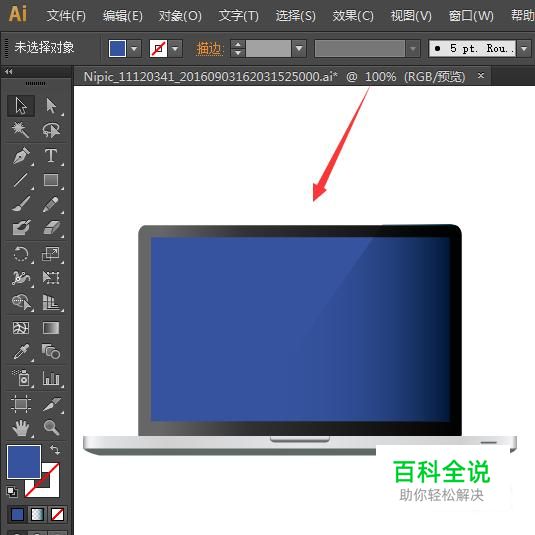The image size is (535, 535).
Task: Select the Free Transform tool
Action: pos(51,278)
